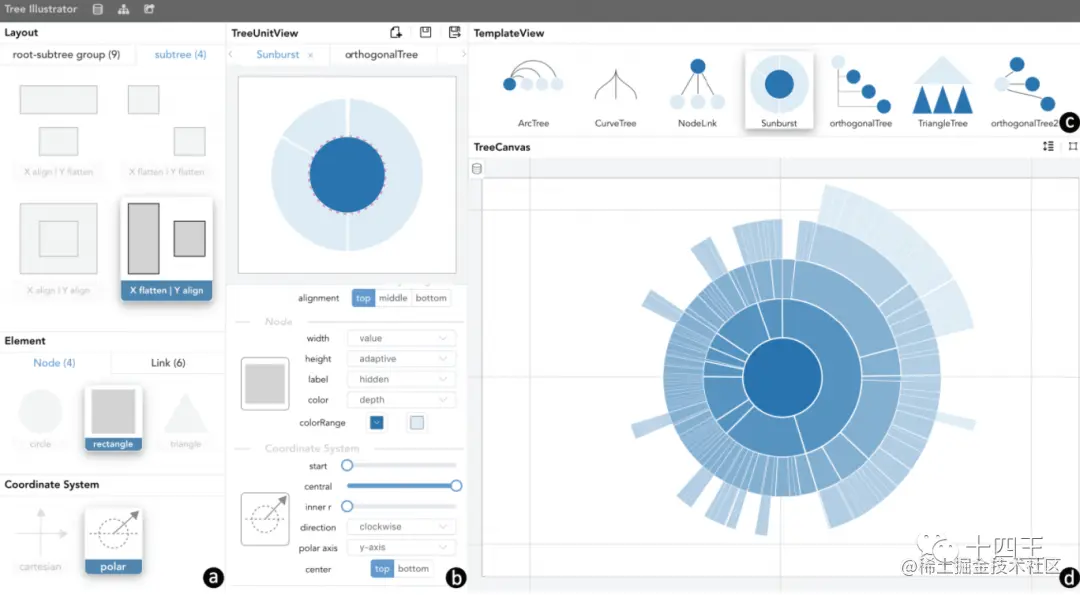Set center to top
1080x595 pixels.
point(382,569)
